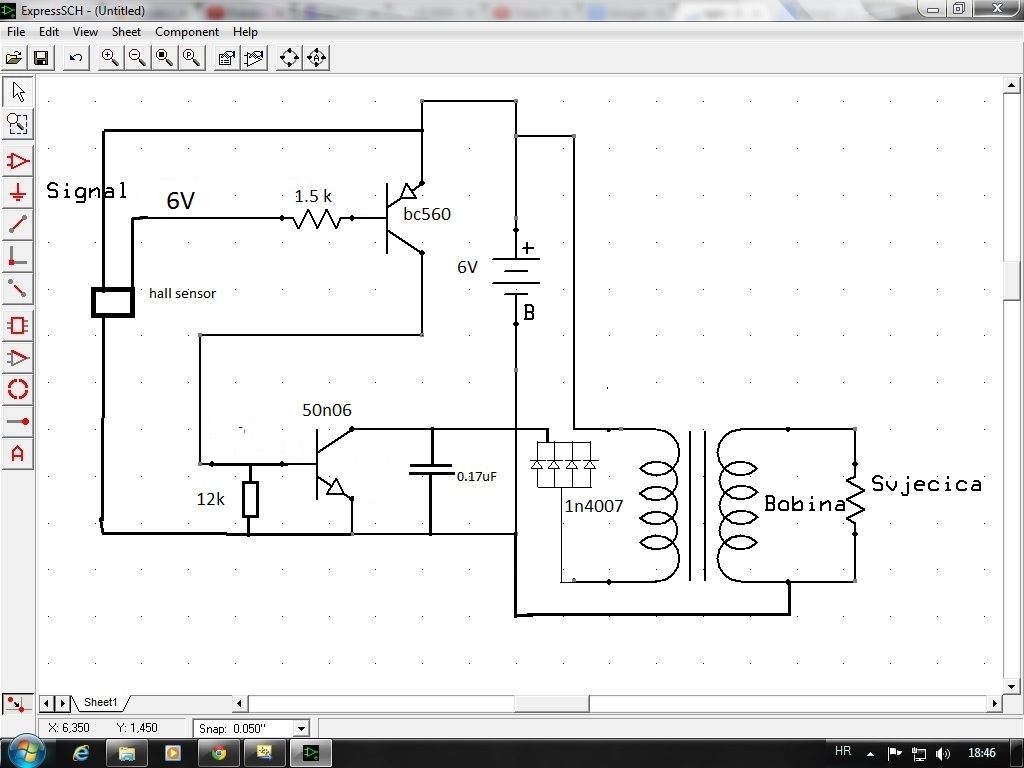Open the Edit menu

pos(48,31)
